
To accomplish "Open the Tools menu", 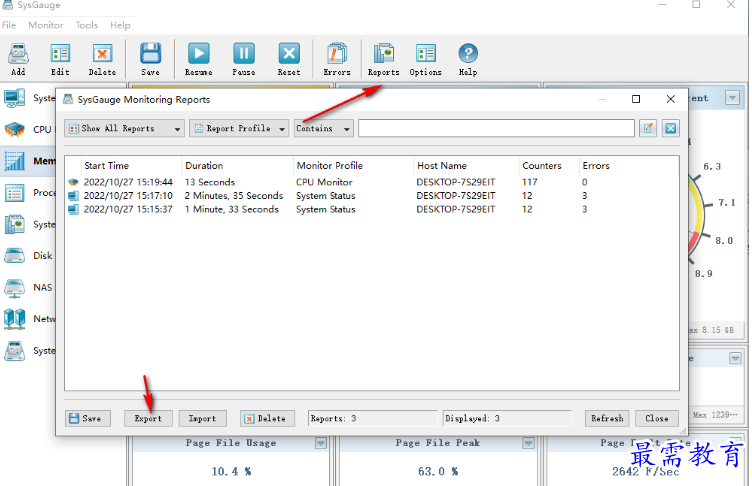I will [87, 25].
